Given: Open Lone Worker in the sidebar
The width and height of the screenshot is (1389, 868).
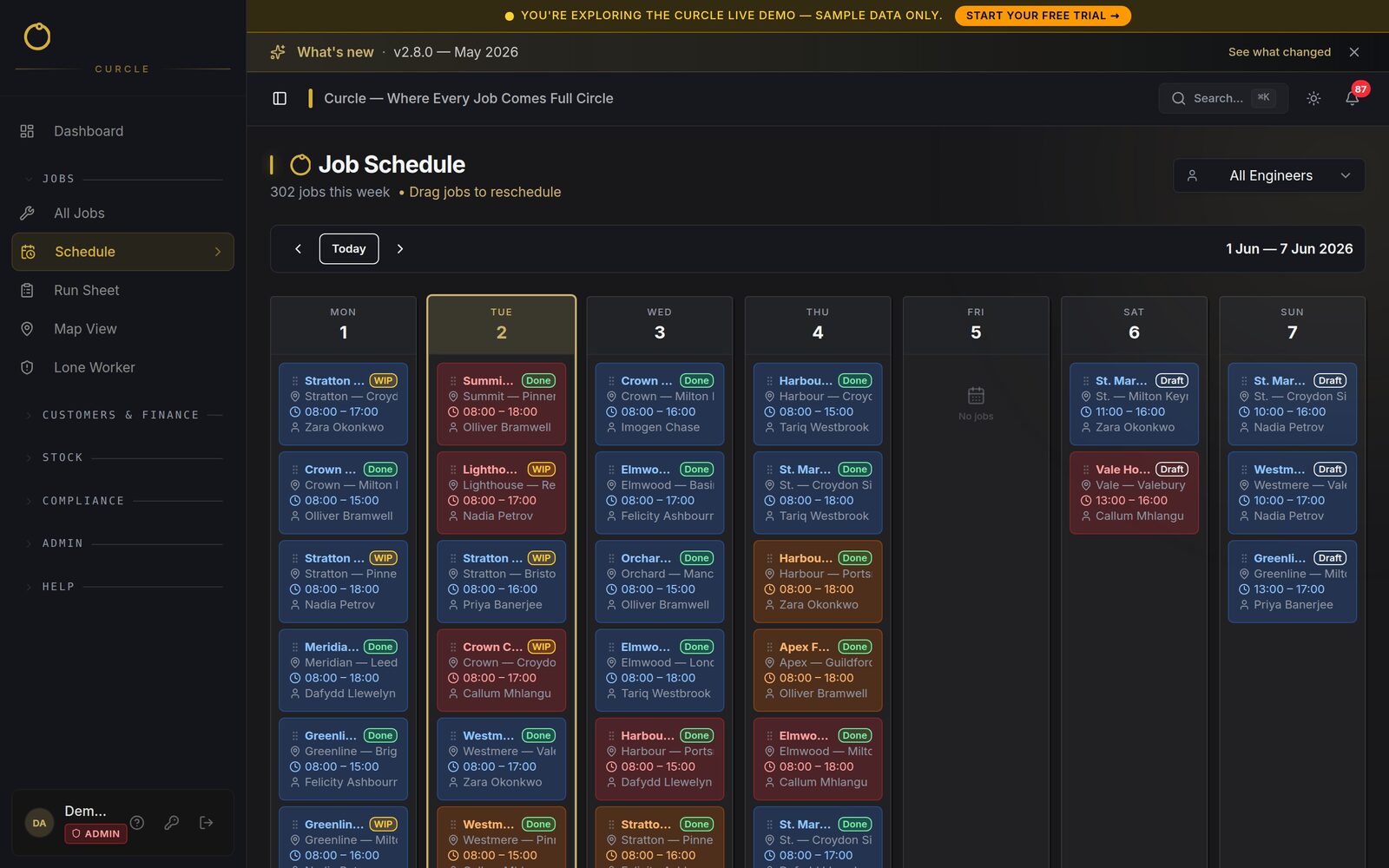Looking at the screenshot, I should coord(122,367).
